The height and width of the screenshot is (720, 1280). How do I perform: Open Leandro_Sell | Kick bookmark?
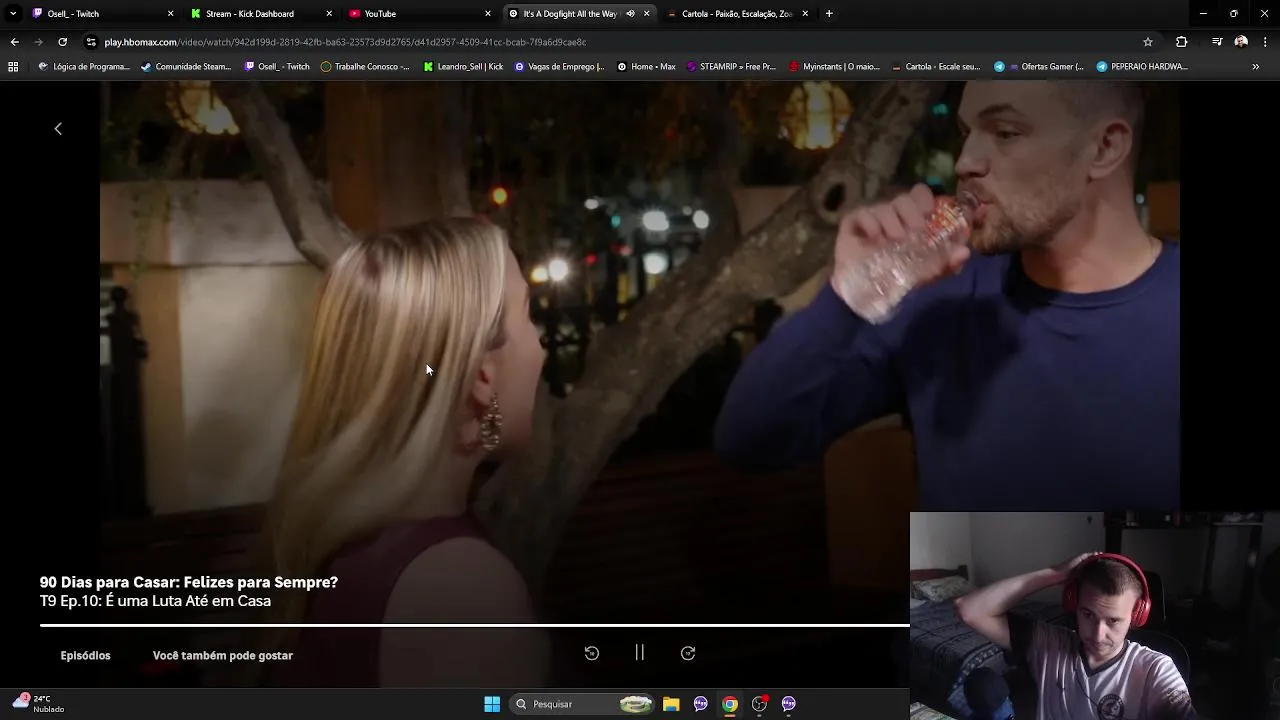[463, 67]
